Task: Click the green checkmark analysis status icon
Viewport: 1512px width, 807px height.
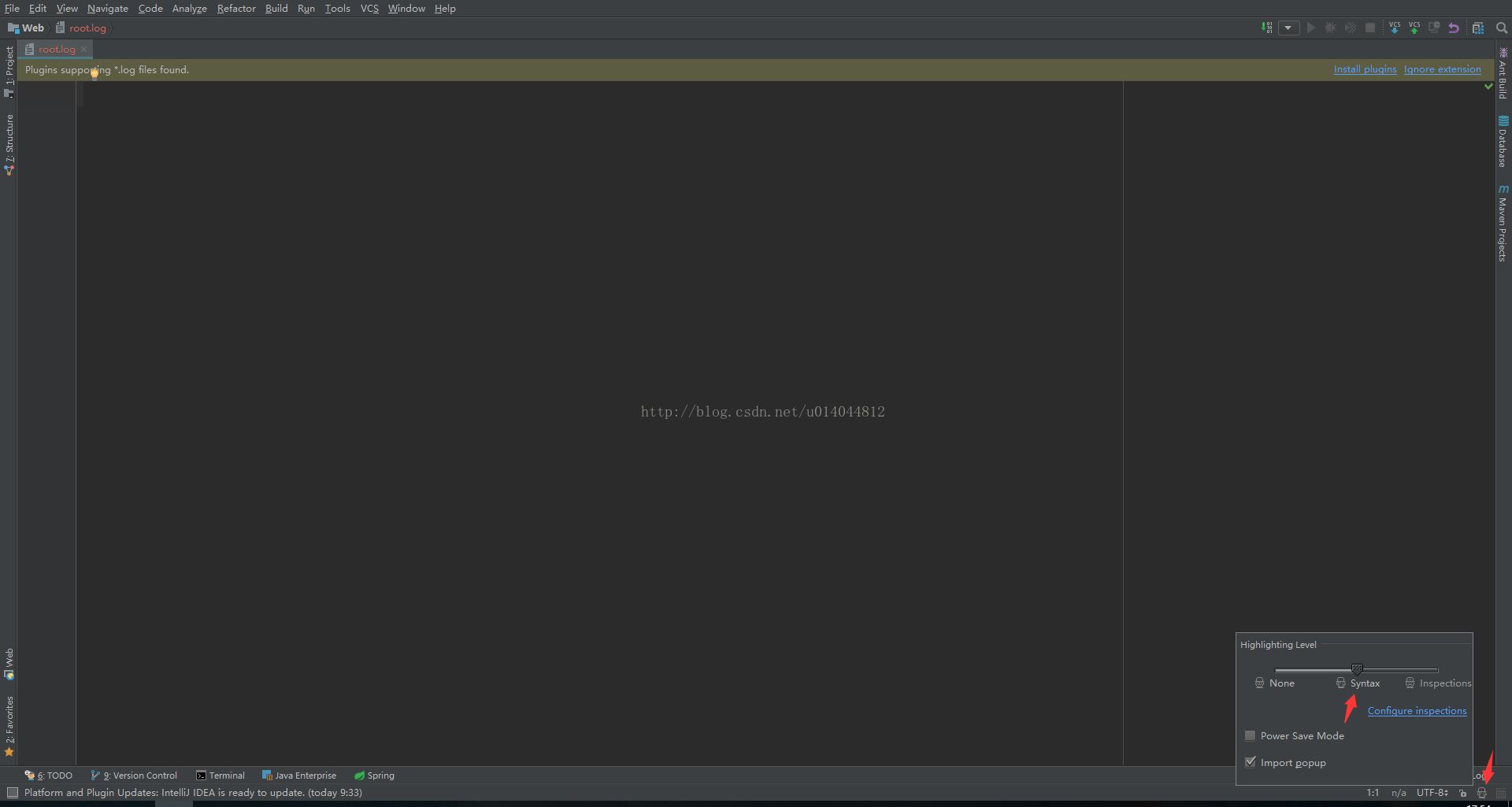Action: (x=1488, y=87)
